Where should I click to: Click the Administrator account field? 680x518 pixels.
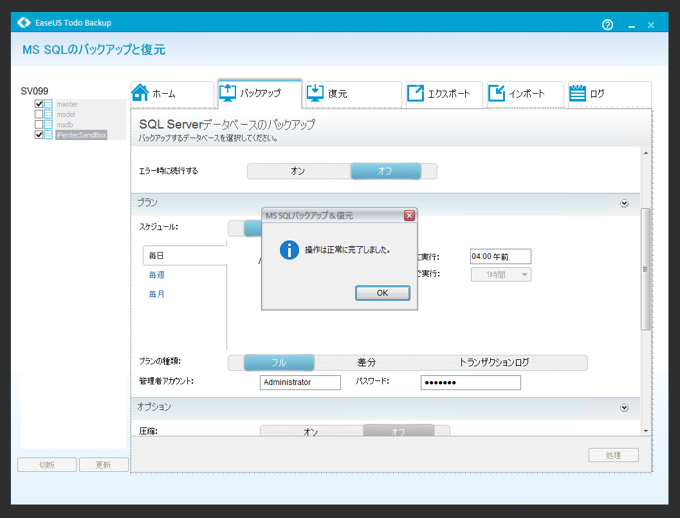coord(300,382)
